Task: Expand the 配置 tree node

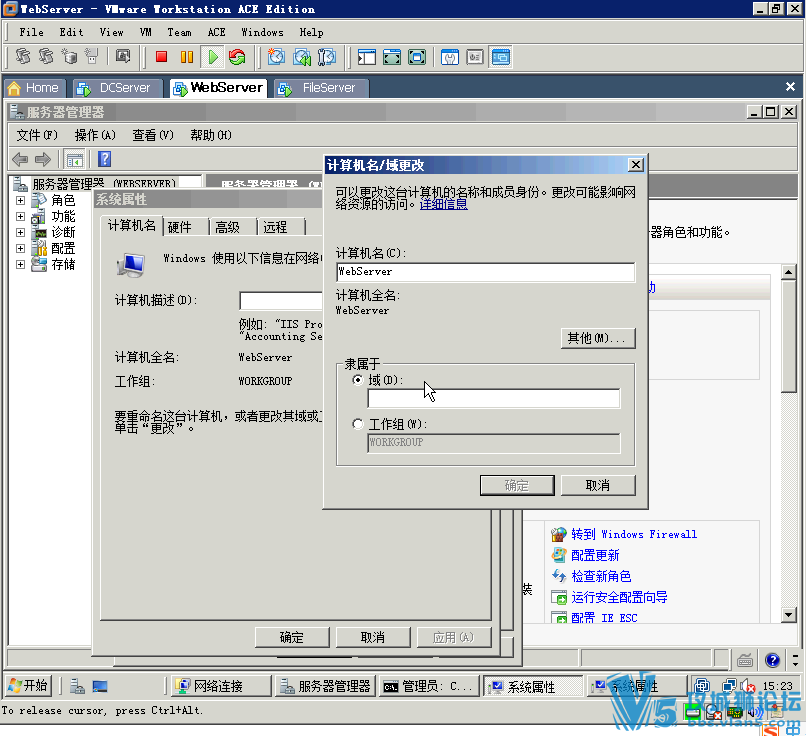Action: [21, 248]
